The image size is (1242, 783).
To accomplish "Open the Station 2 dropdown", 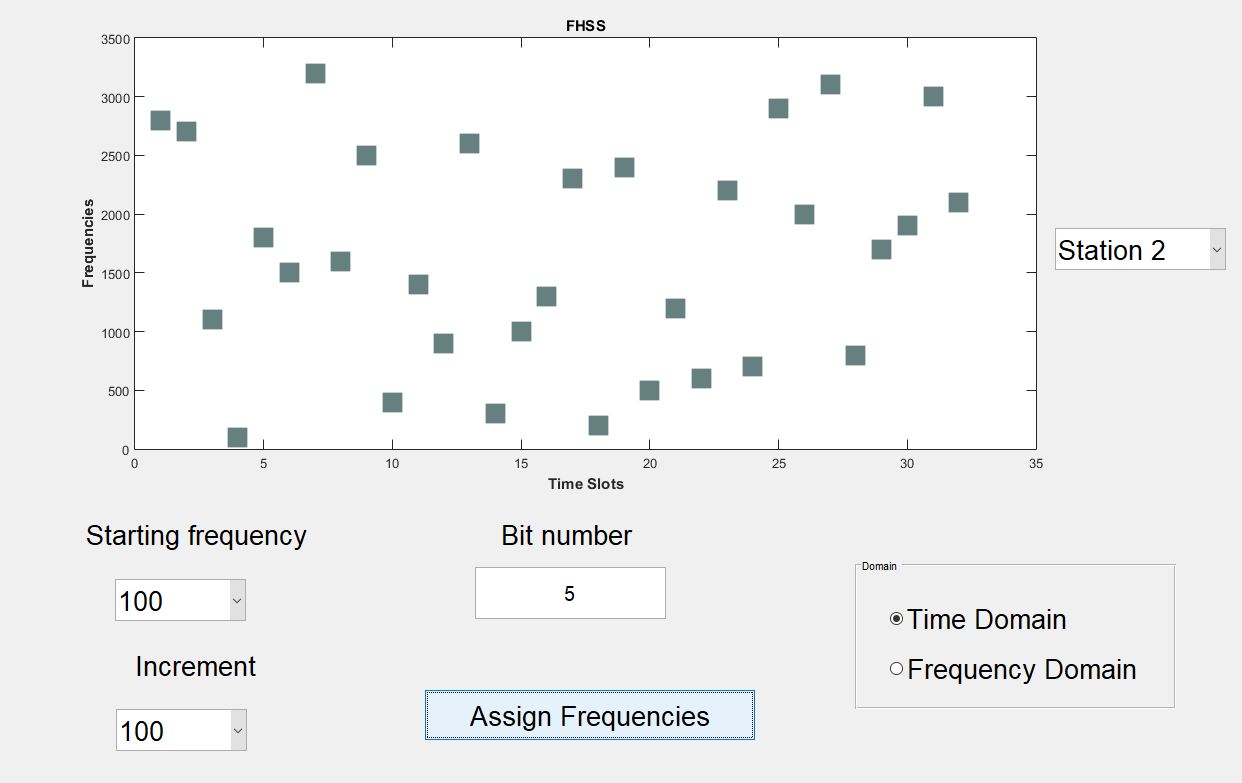I will tap(1139, 249).
